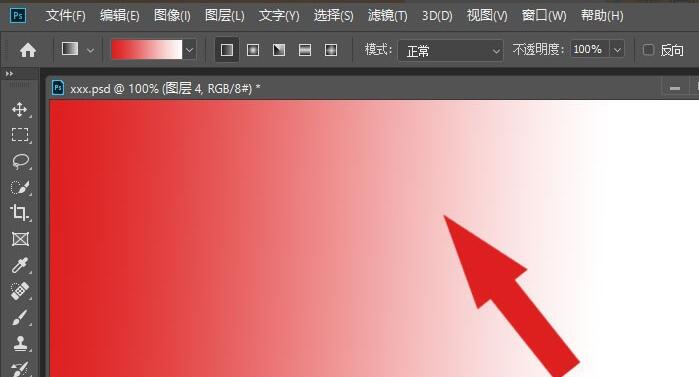Select the Frame tool
Screen dimensions: 699x377
point(20,239)
